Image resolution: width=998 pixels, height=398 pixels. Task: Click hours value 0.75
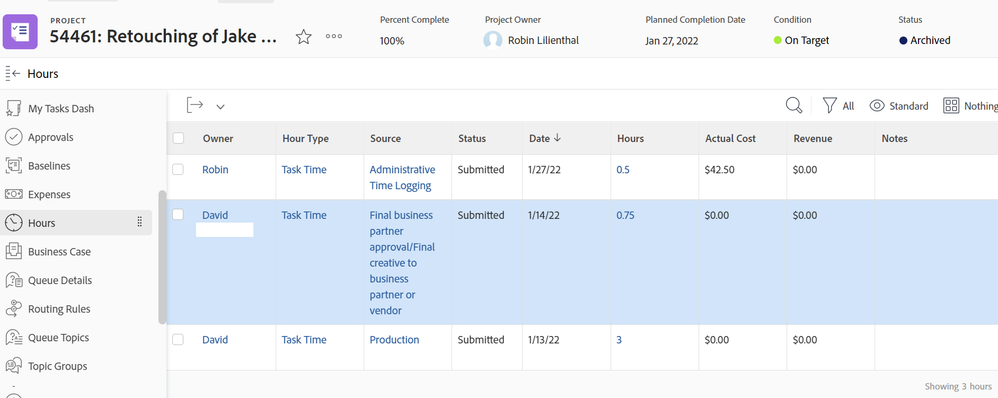coord(625,215)
